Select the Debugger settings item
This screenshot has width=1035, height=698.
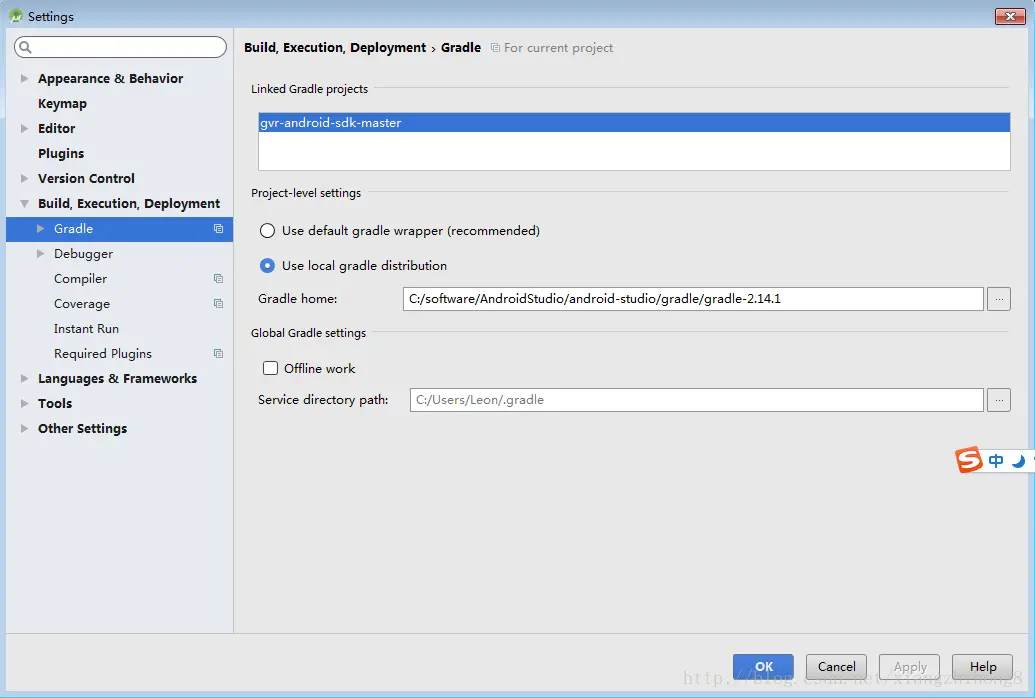click(x=83, y=254)
